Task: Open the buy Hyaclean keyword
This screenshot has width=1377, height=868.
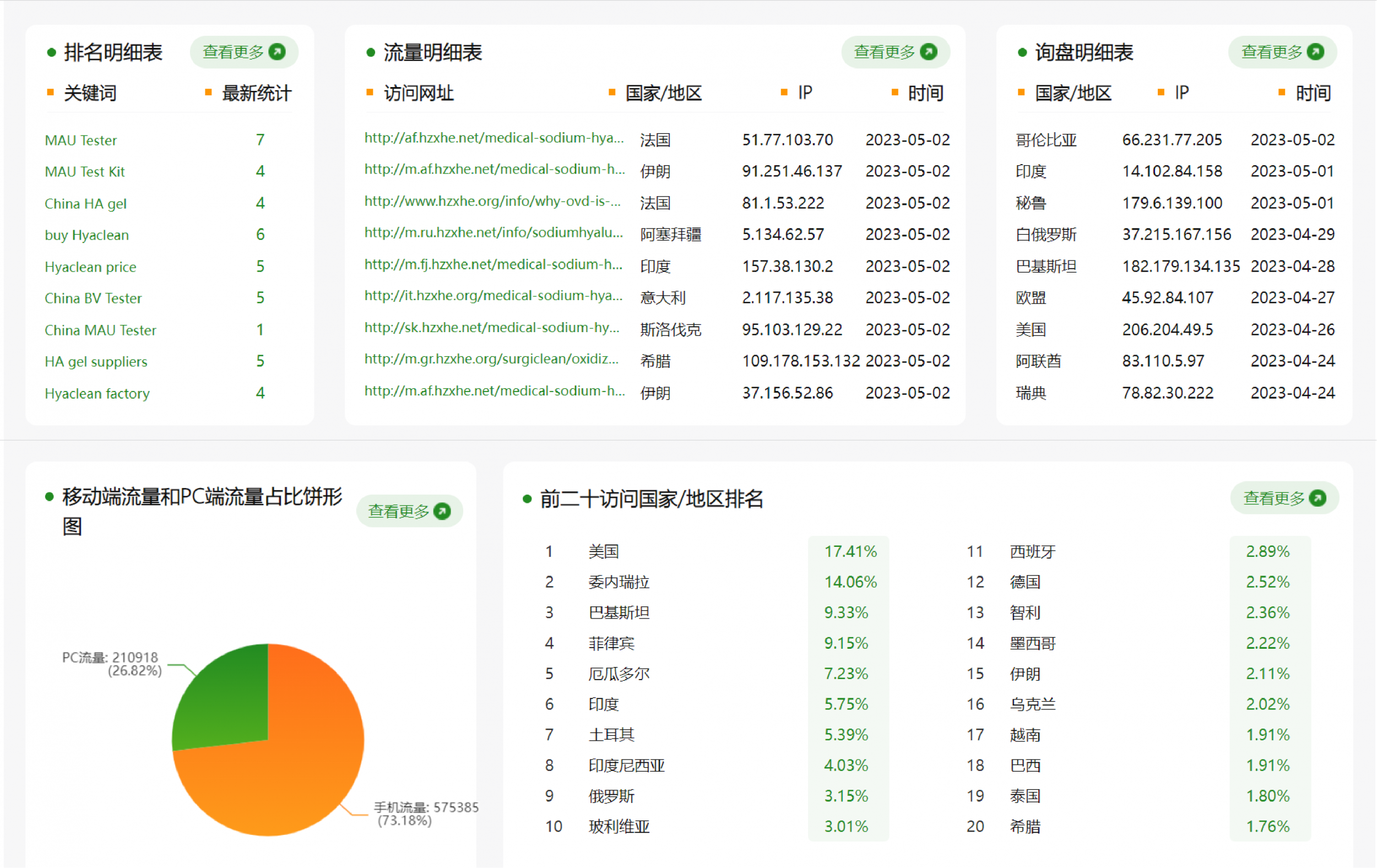Action: [x=87, y=235]
